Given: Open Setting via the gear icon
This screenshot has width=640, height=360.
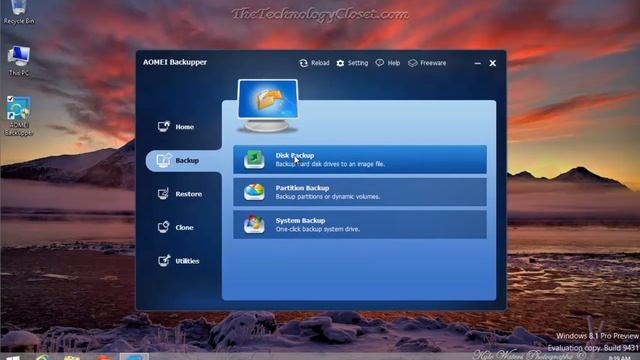Looking at the screenshot, I should [340, 63].
